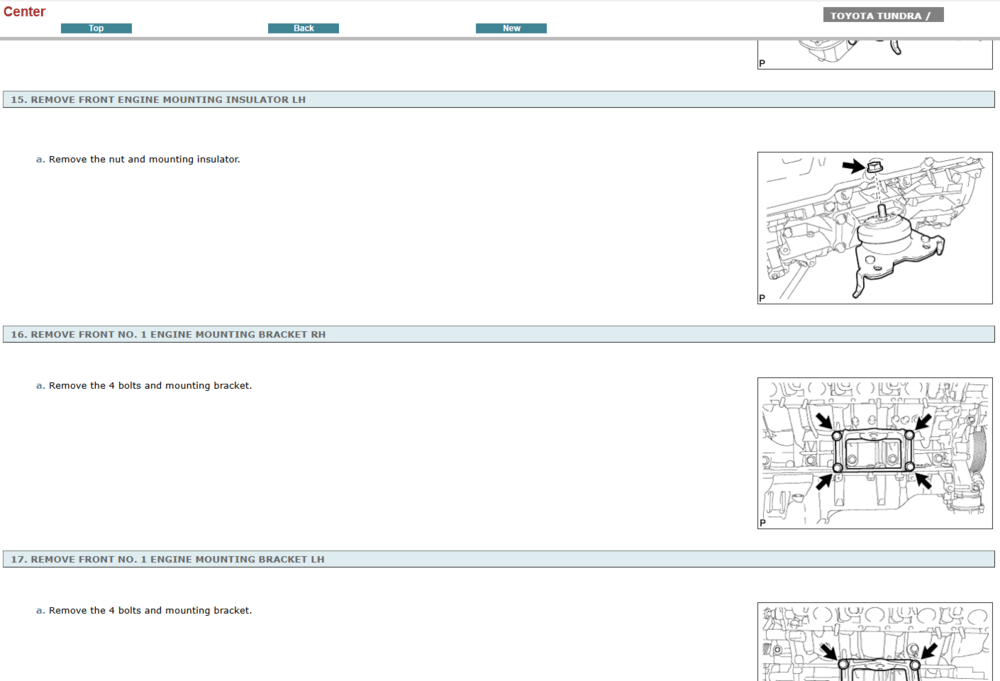Click the Back navigation button
This screenshot has width=1000, height=681.
(303, 28)
